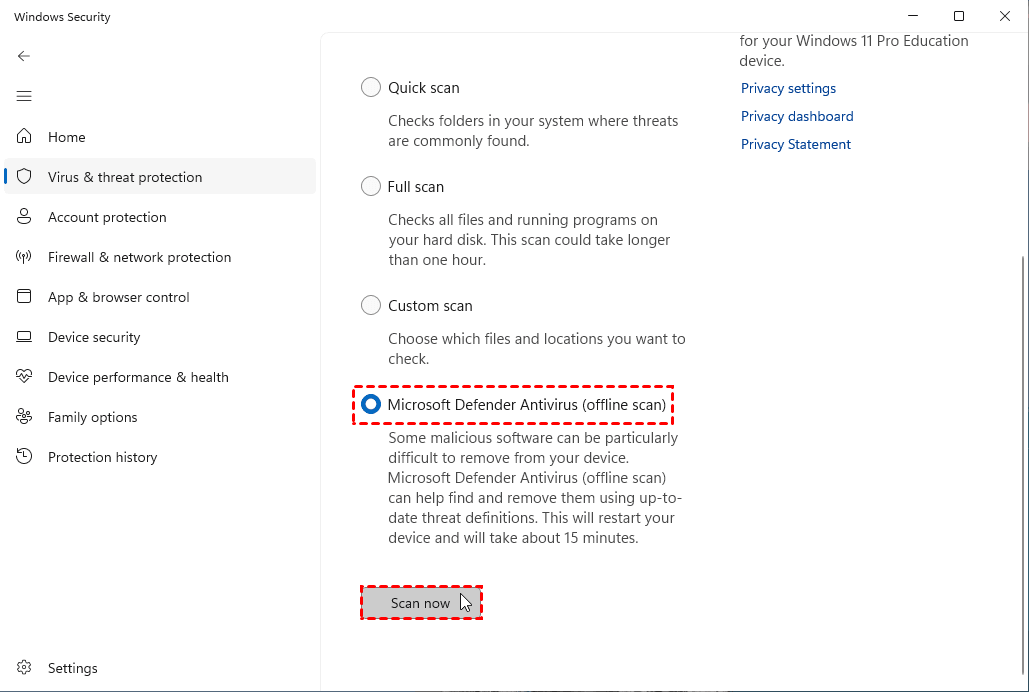Image resolution: width=1029 pixels, height=692 pixels.
Task: Collapse the navigation hamburger menu
Action: tap(24, 96)
